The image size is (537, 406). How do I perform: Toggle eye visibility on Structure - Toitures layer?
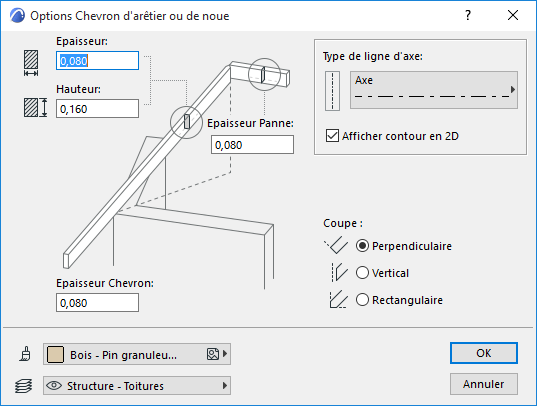[54, 385]
